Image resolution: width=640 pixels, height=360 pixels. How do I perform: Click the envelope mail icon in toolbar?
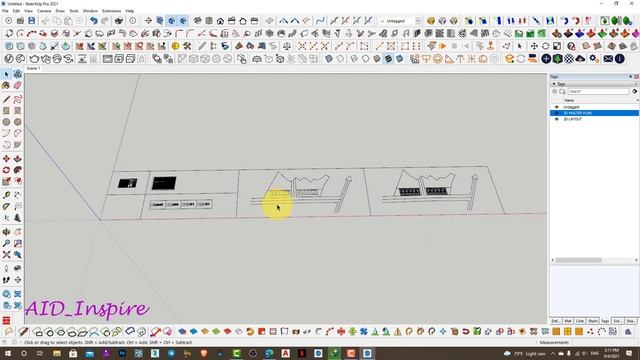tap(608, 59)
